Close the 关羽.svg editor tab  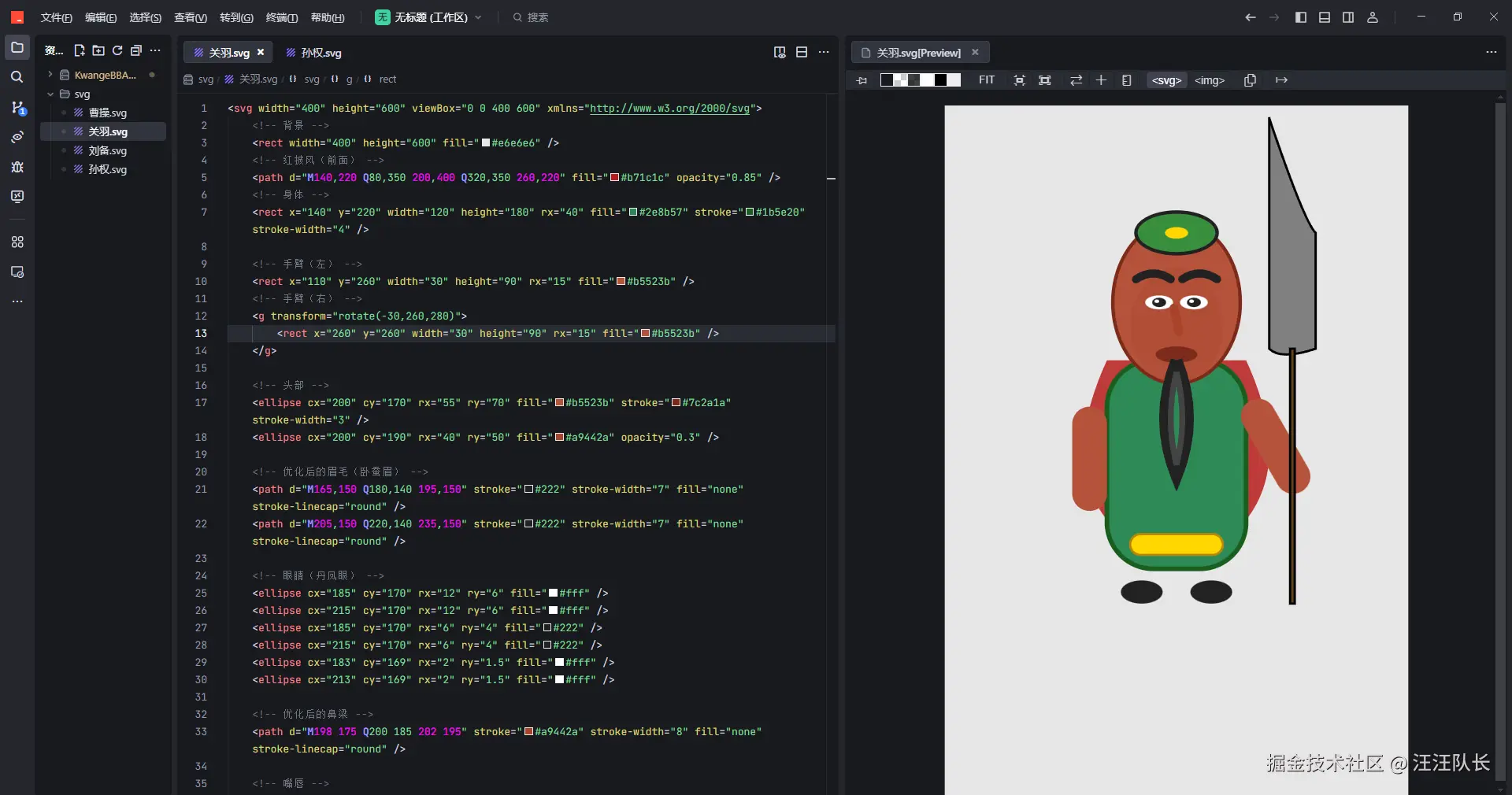(261, 53)
